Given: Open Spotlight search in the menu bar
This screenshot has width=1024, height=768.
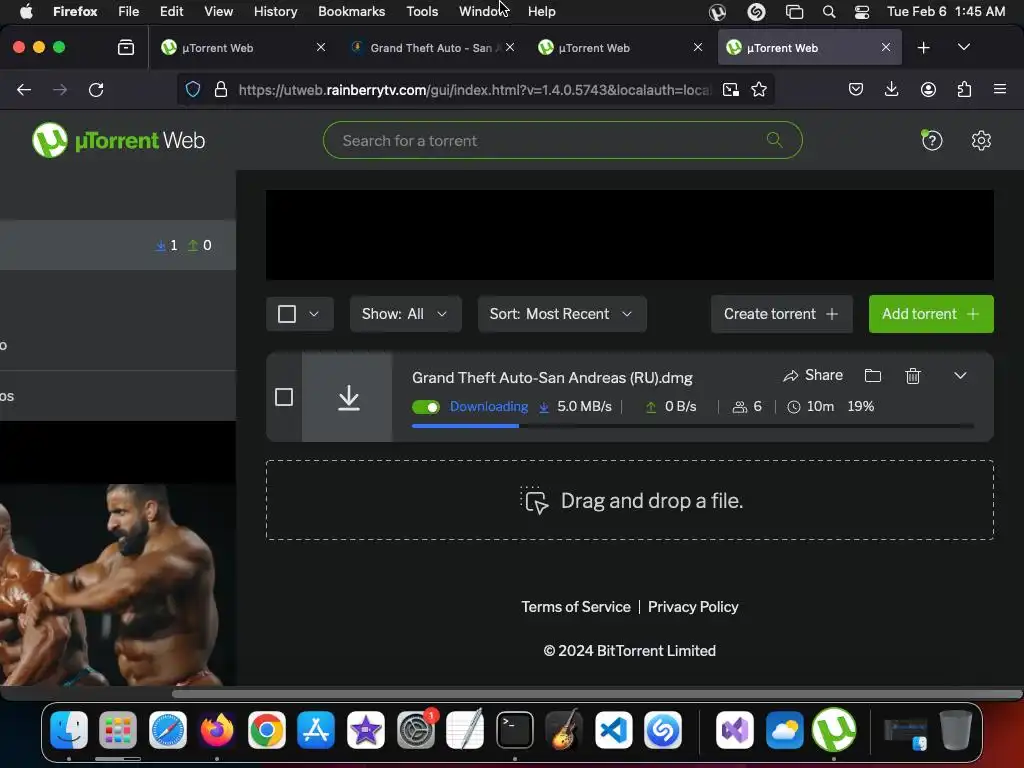Looking at the screenshot, I should (x=829, y=12).
